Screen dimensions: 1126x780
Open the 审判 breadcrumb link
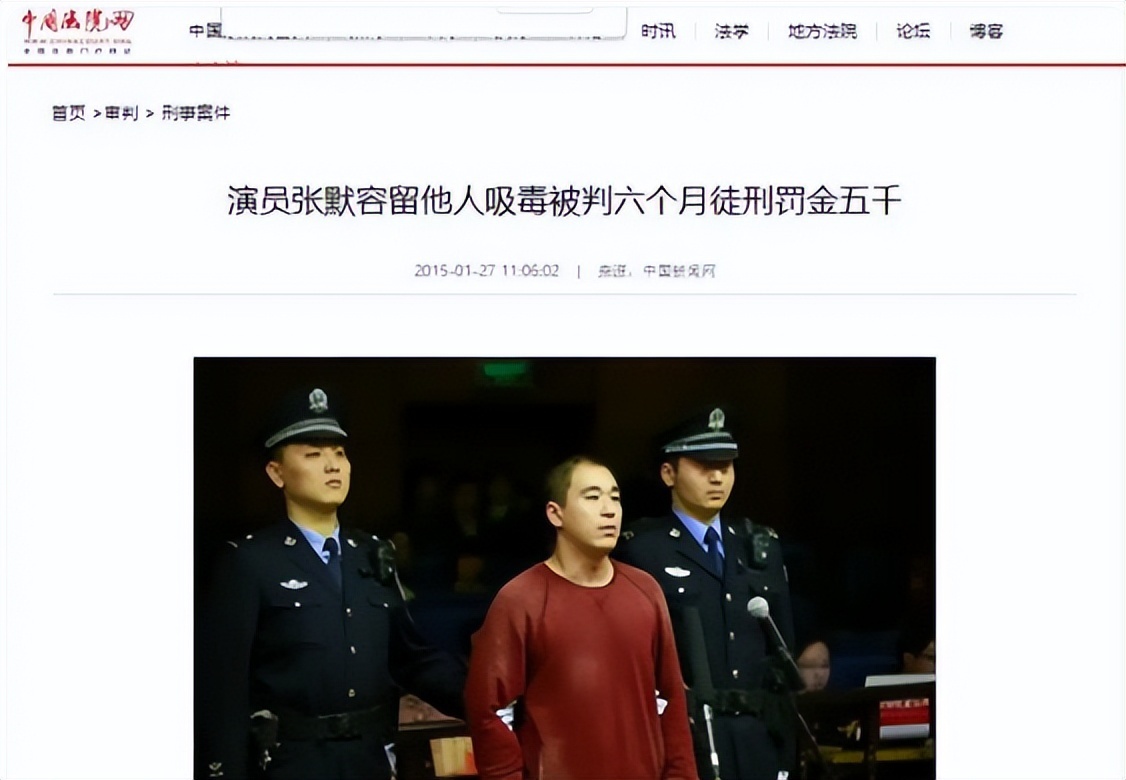point(121,113)
